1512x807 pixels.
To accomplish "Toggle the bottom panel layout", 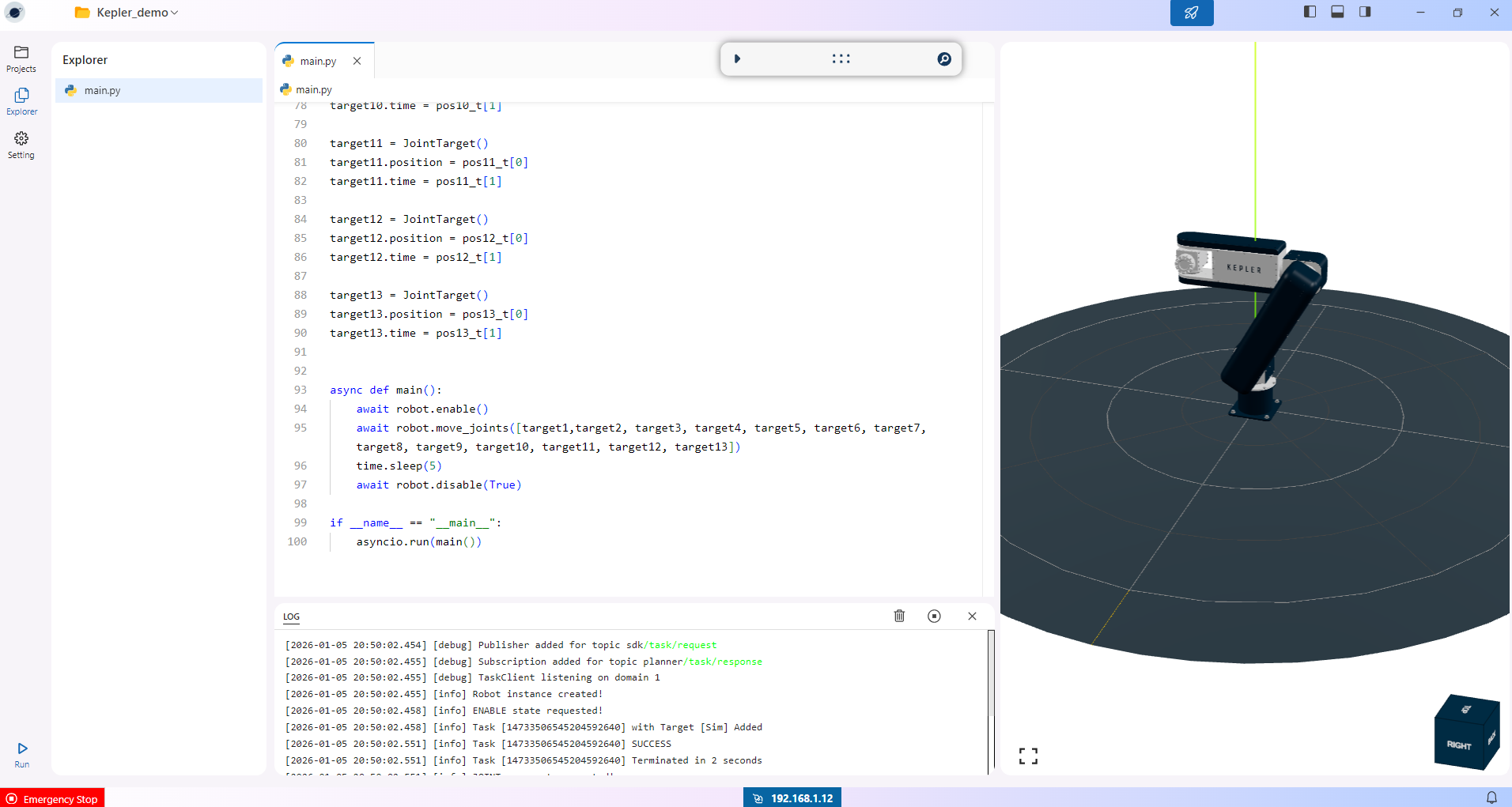I will point(1337,12).
